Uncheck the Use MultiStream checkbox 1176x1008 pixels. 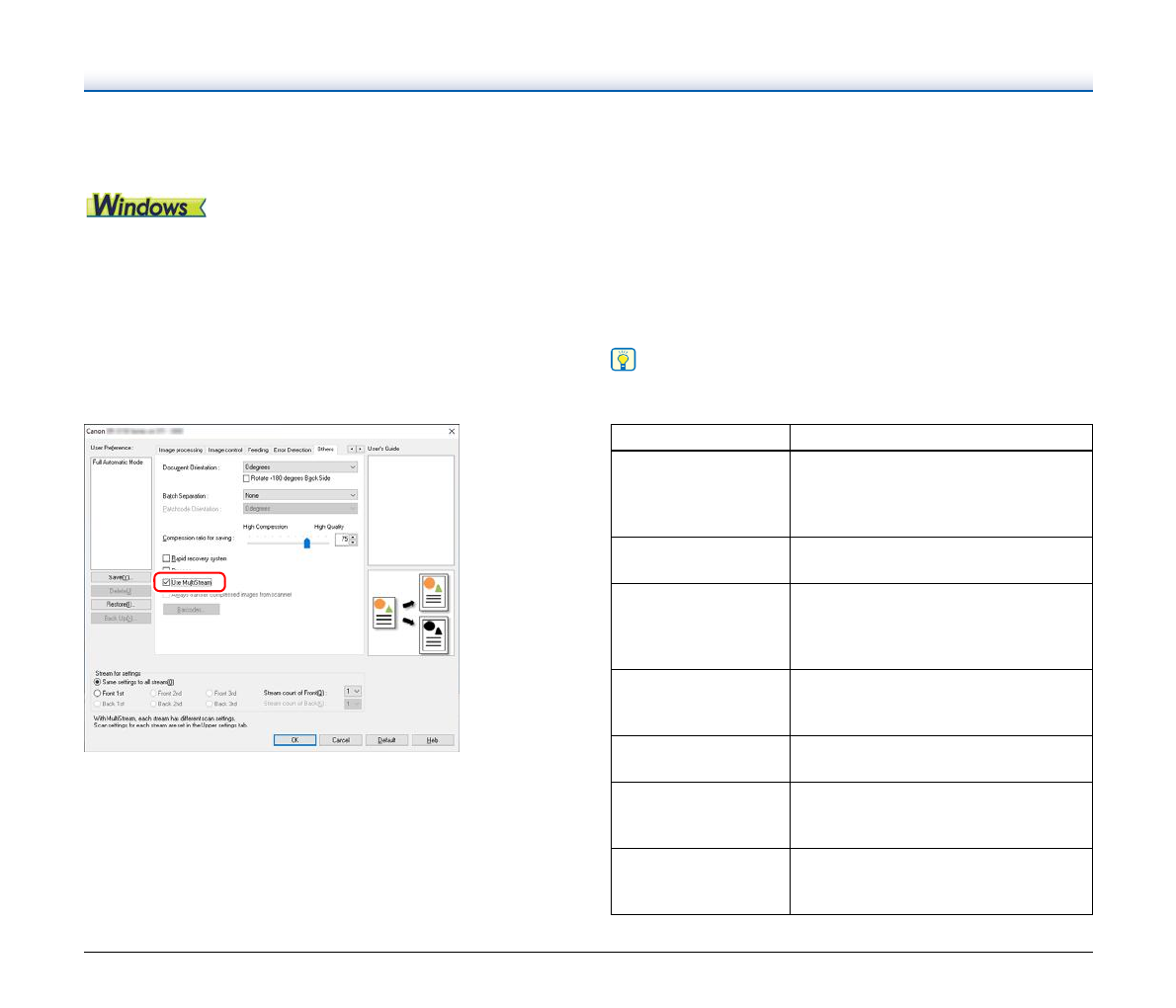click(x=167, y=583)
